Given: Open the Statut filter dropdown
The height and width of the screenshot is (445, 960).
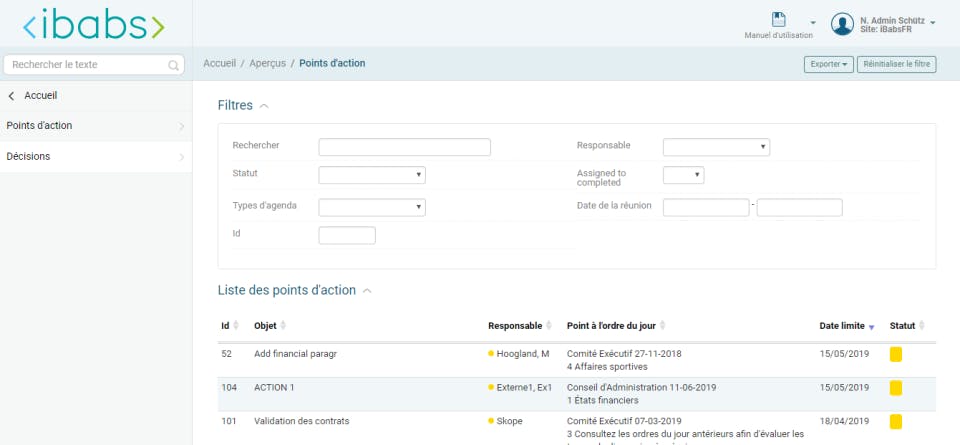Looking at the screenshot, I should tap(372, 175).
